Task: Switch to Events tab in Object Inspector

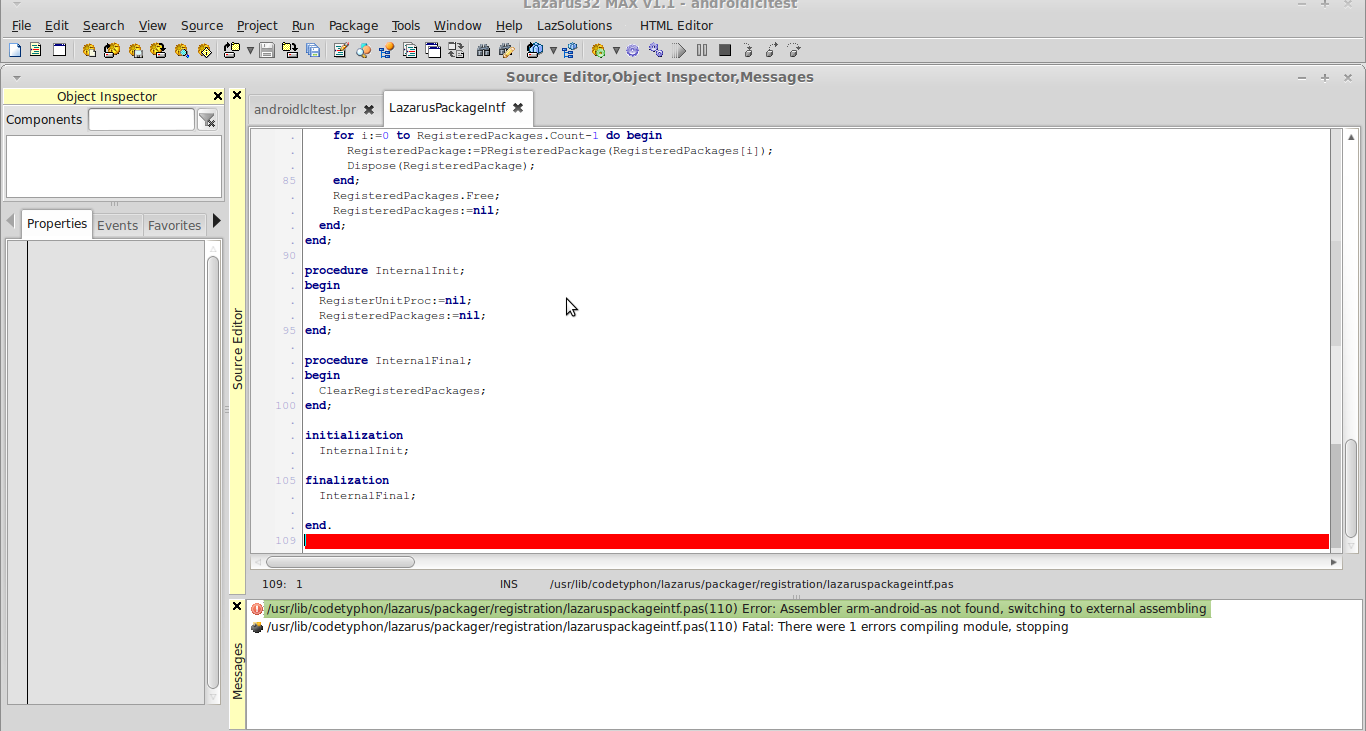Action: click(117, 225)
